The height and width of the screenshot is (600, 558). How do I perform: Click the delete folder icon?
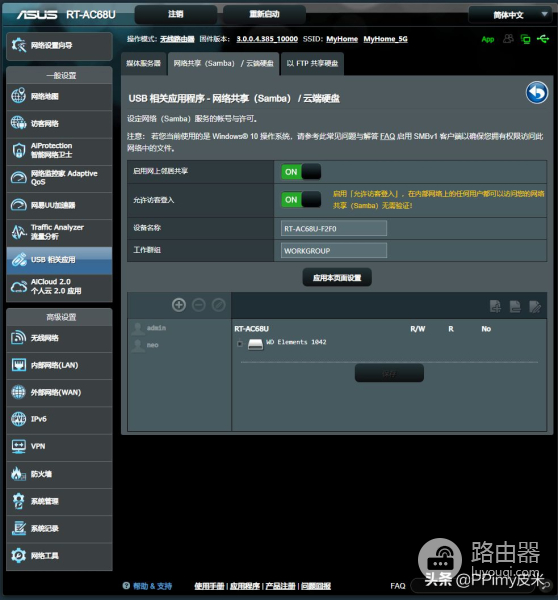[x=515, y=306]
